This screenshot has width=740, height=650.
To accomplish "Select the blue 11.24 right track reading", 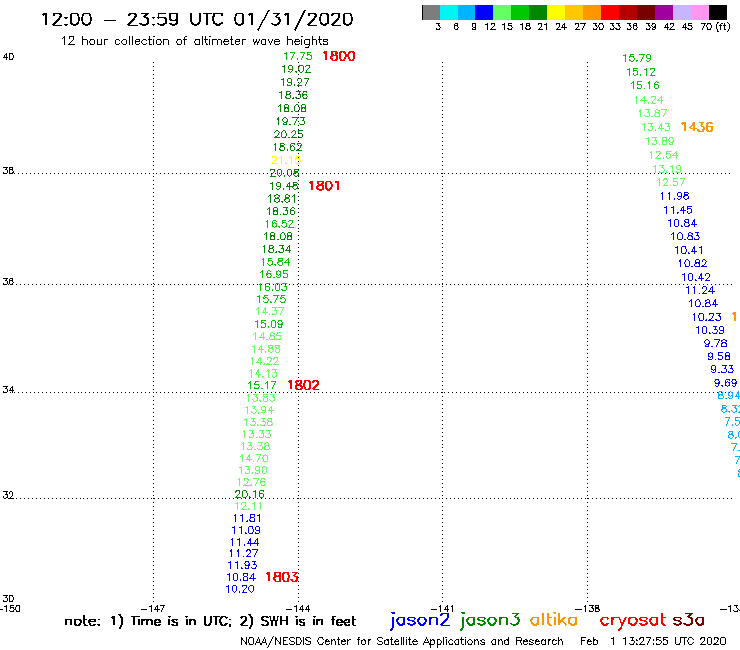I will pos(700,290).
